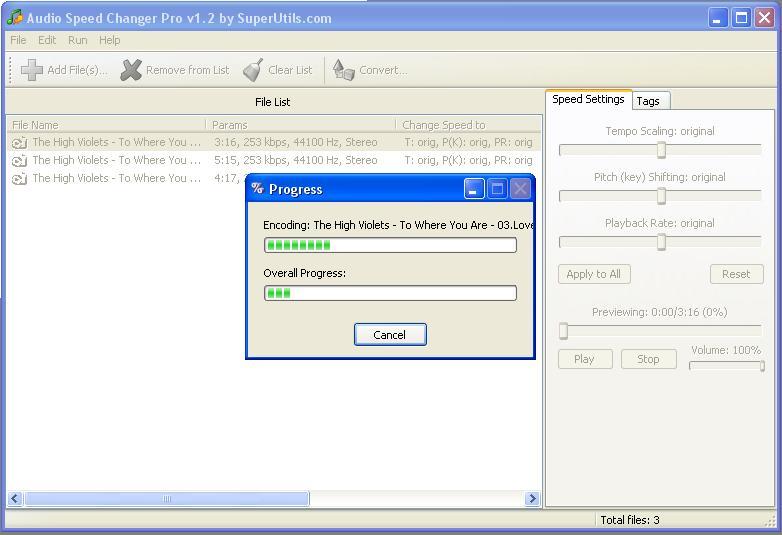This screenshot has width=782, height=535.
Task: Click the File Name column header
Action: pyautogui.click(x=106, y=125)
